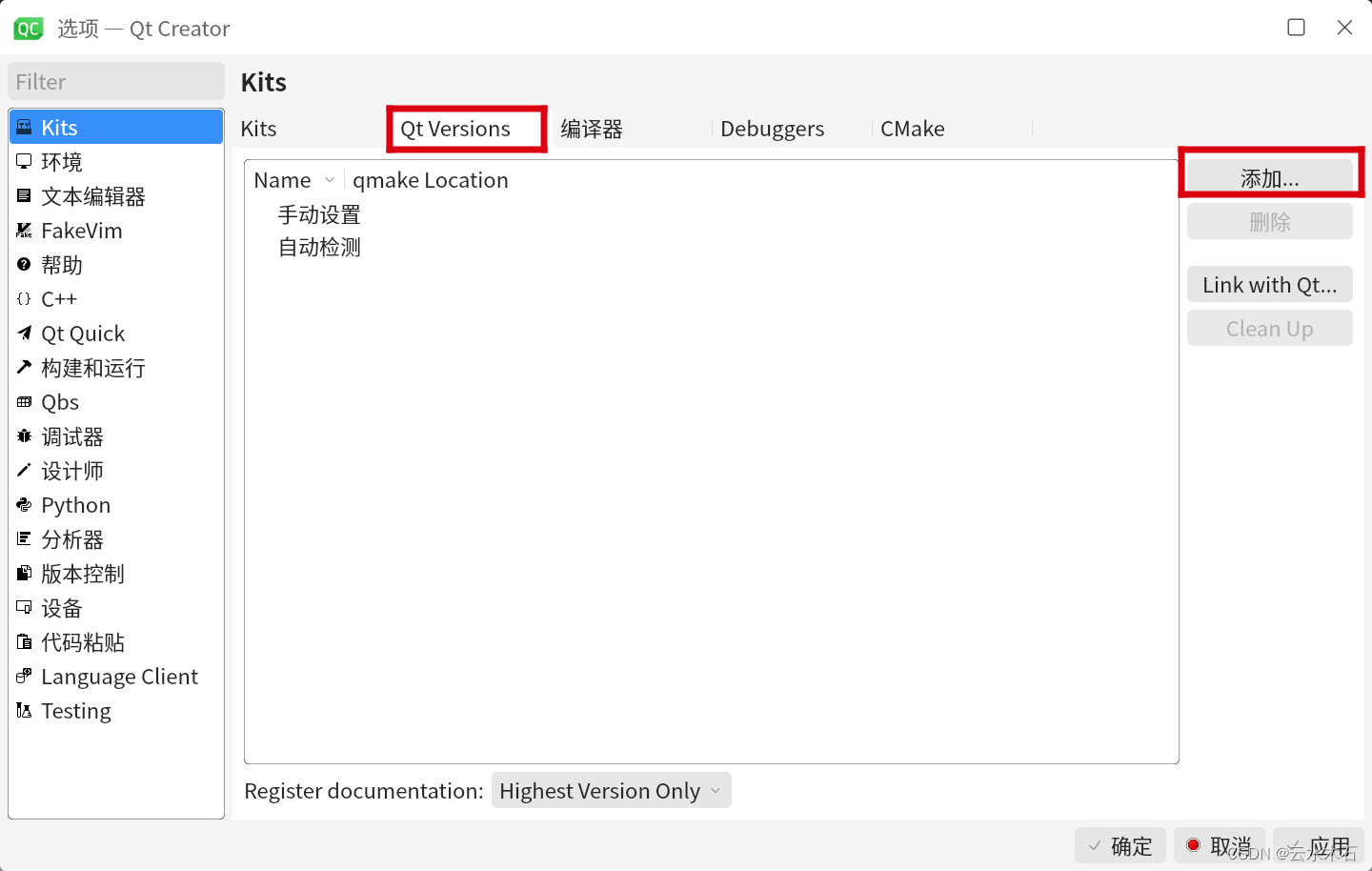
Task: Open the Register documentation dropdown
Action: (612, 791)
